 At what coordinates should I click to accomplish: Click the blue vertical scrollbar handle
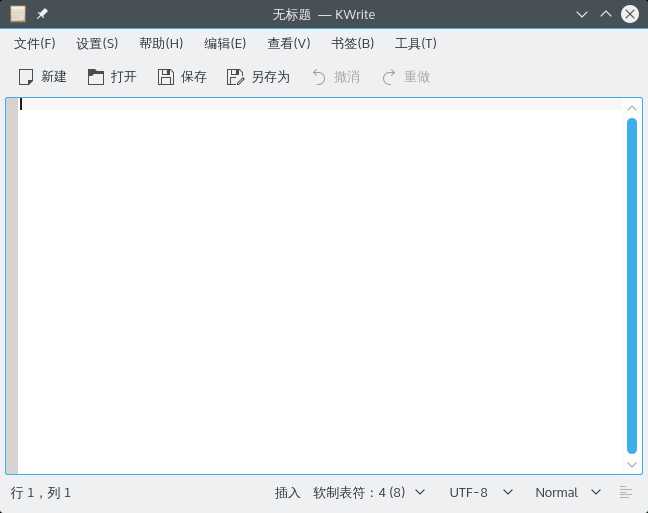pos(631,286)
